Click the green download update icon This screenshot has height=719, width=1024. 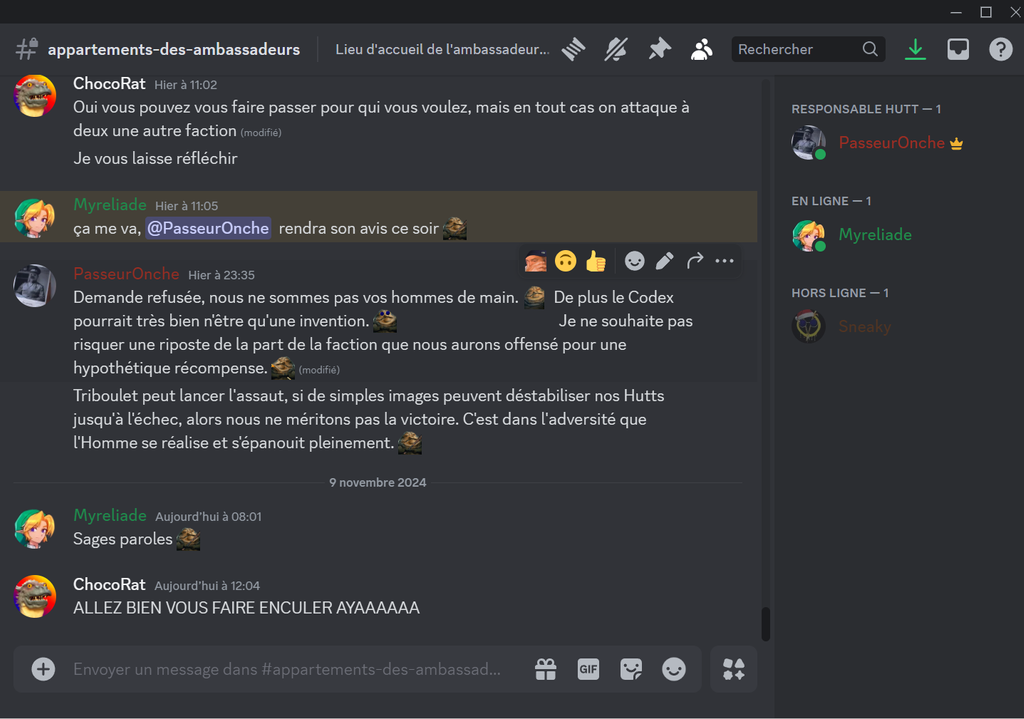[916, 50]
